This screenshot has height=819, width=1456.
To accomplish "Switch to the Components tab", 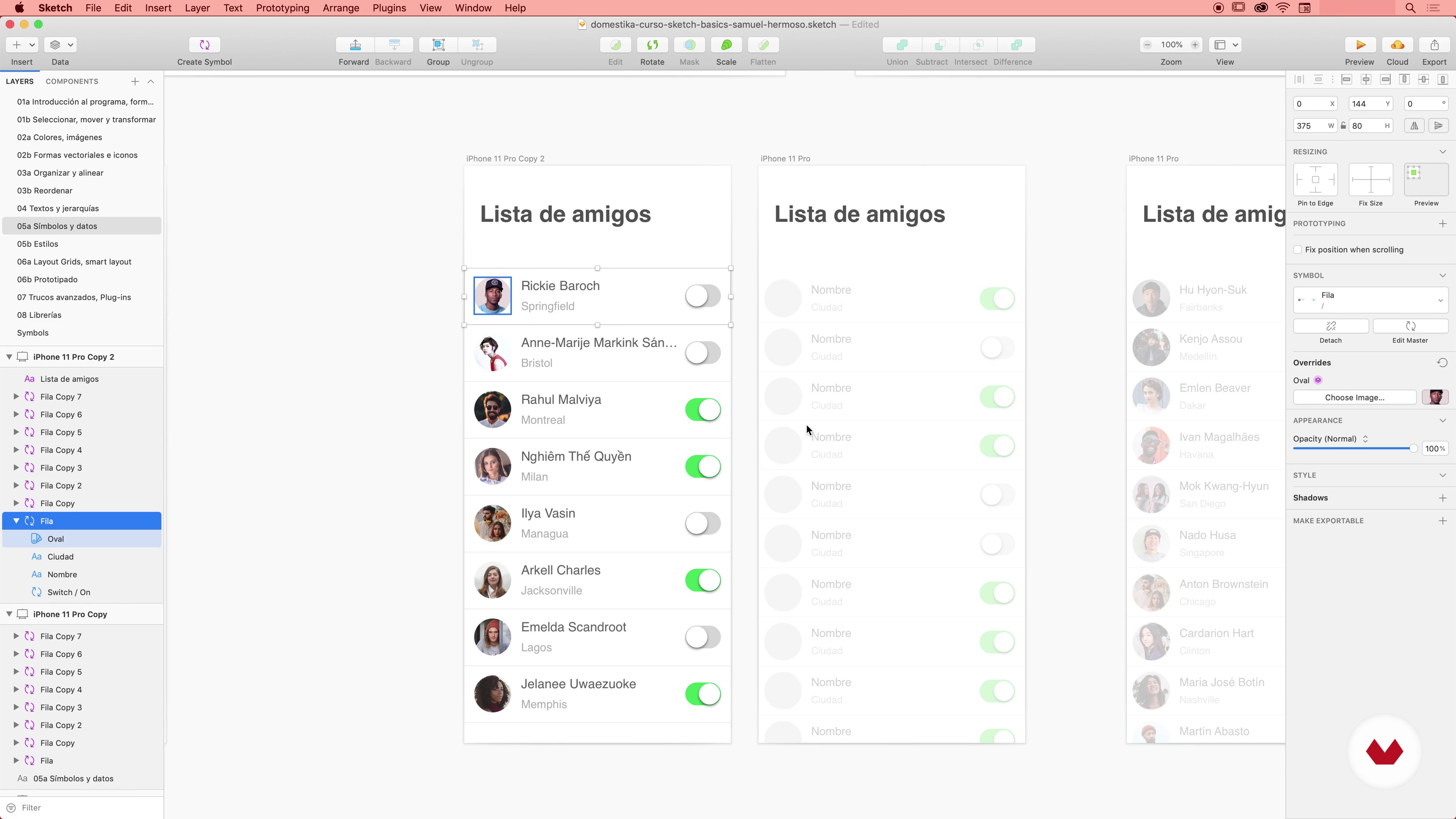I will 72,82.
